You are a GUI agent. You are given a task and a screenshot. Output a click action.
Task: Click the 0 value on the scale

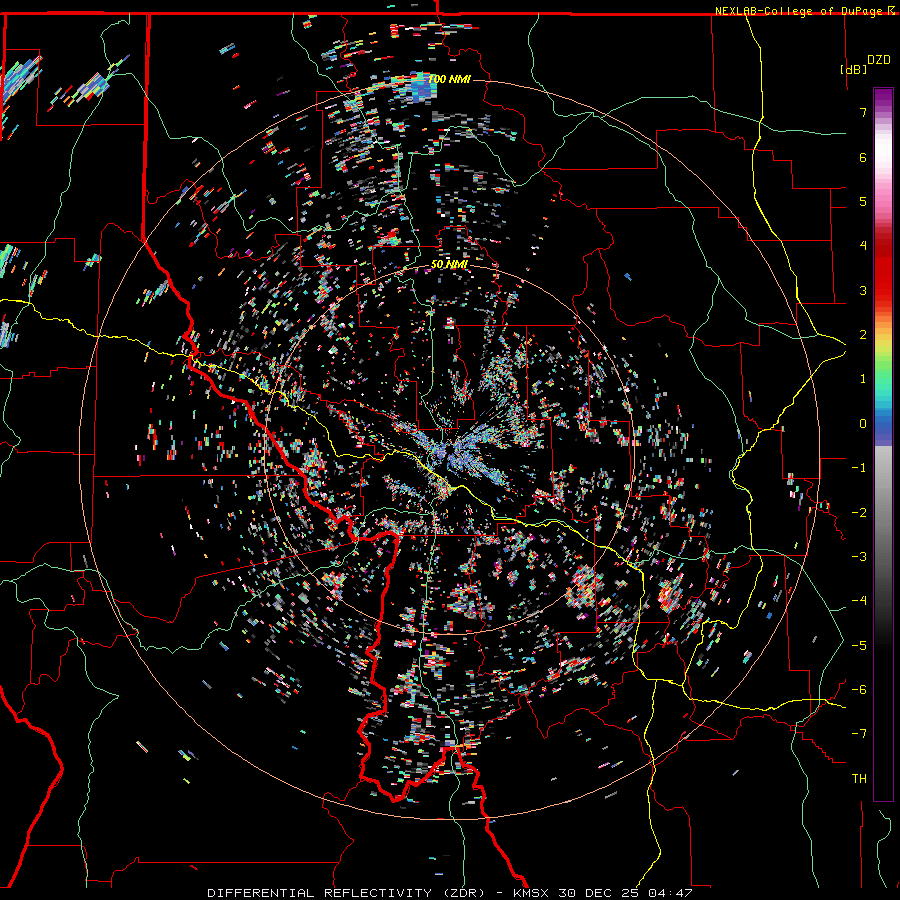(x=863, y=424)
